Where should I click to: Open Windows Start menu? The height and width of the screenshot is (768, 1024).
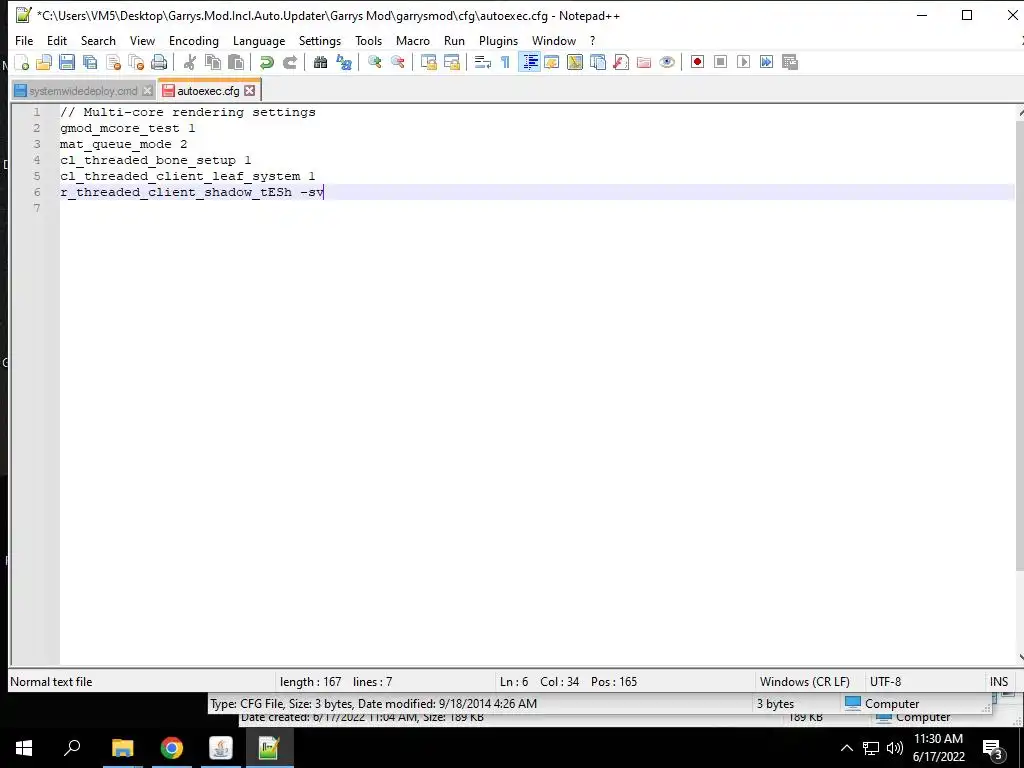[24, 748]
